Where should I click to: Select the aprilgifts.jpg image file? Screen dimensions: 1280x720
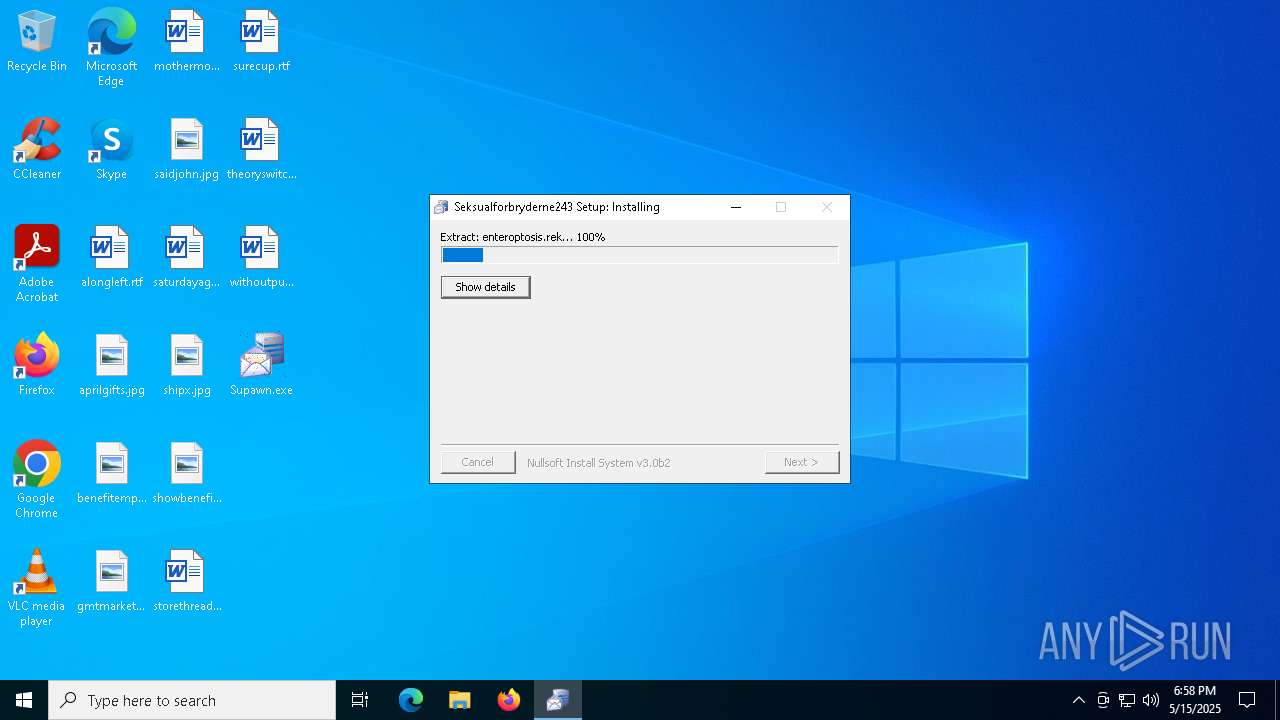click(x=111, y=366)
